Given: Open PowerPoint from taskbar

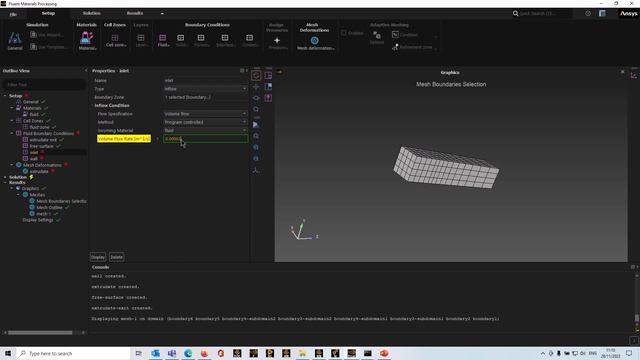Looking at the screenshot, I should coord(384,353).
